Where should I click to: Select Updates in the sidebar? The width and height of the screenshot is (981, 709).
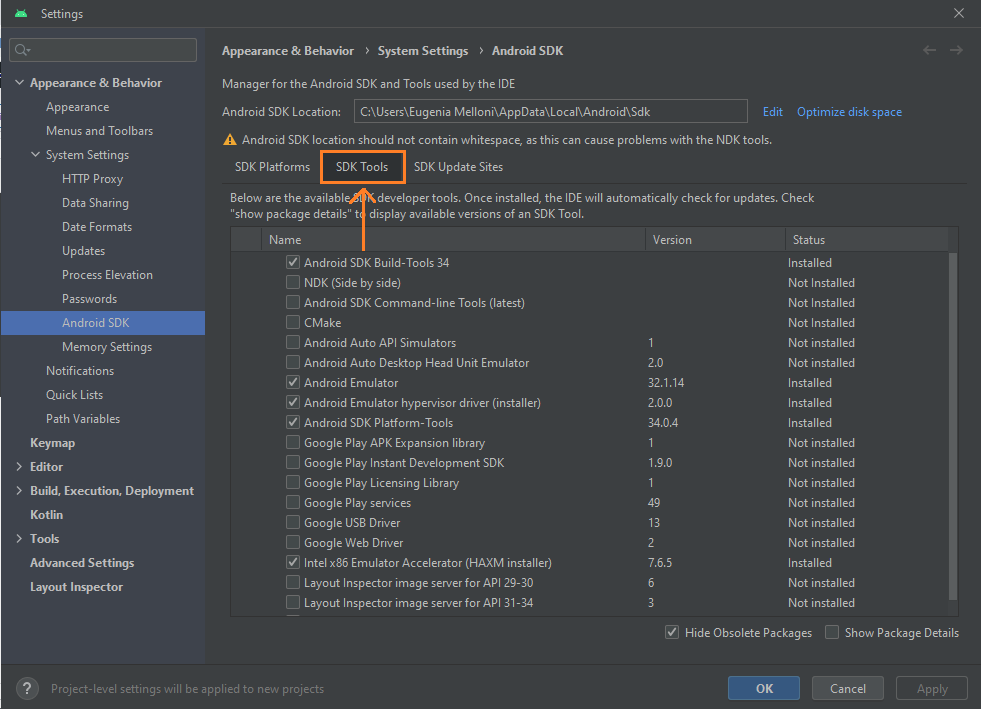click(83, 251)
